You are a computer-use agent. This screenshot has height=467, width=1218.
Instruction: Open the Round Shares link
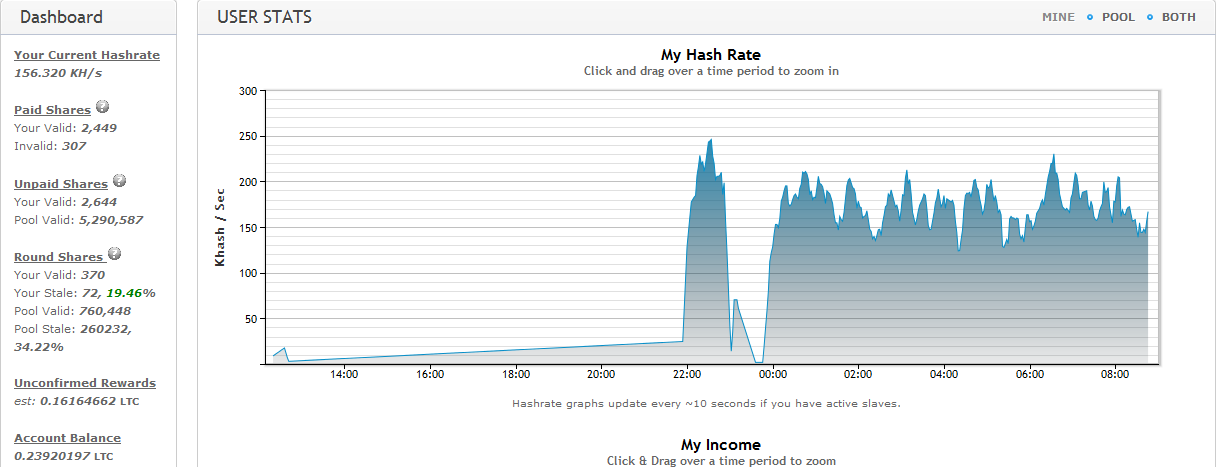(58, 257)
